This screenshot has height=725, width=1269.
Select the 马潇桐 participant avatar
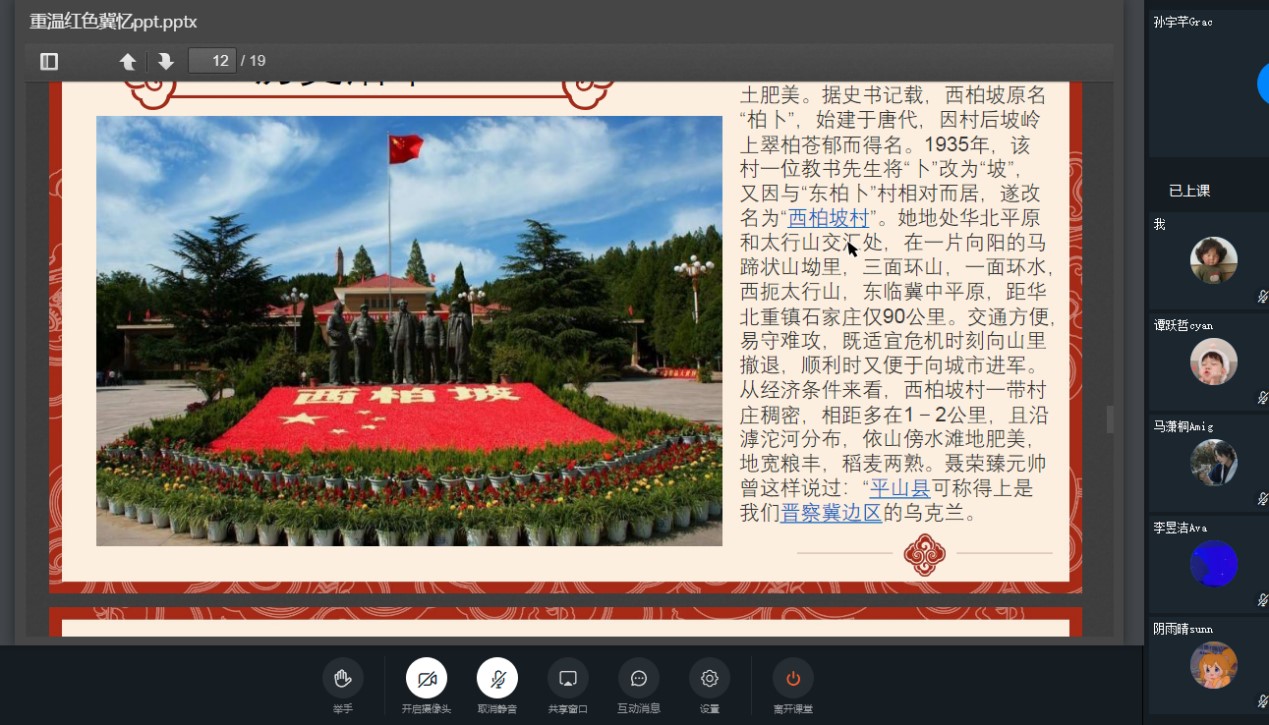[x=1214, y=462]
